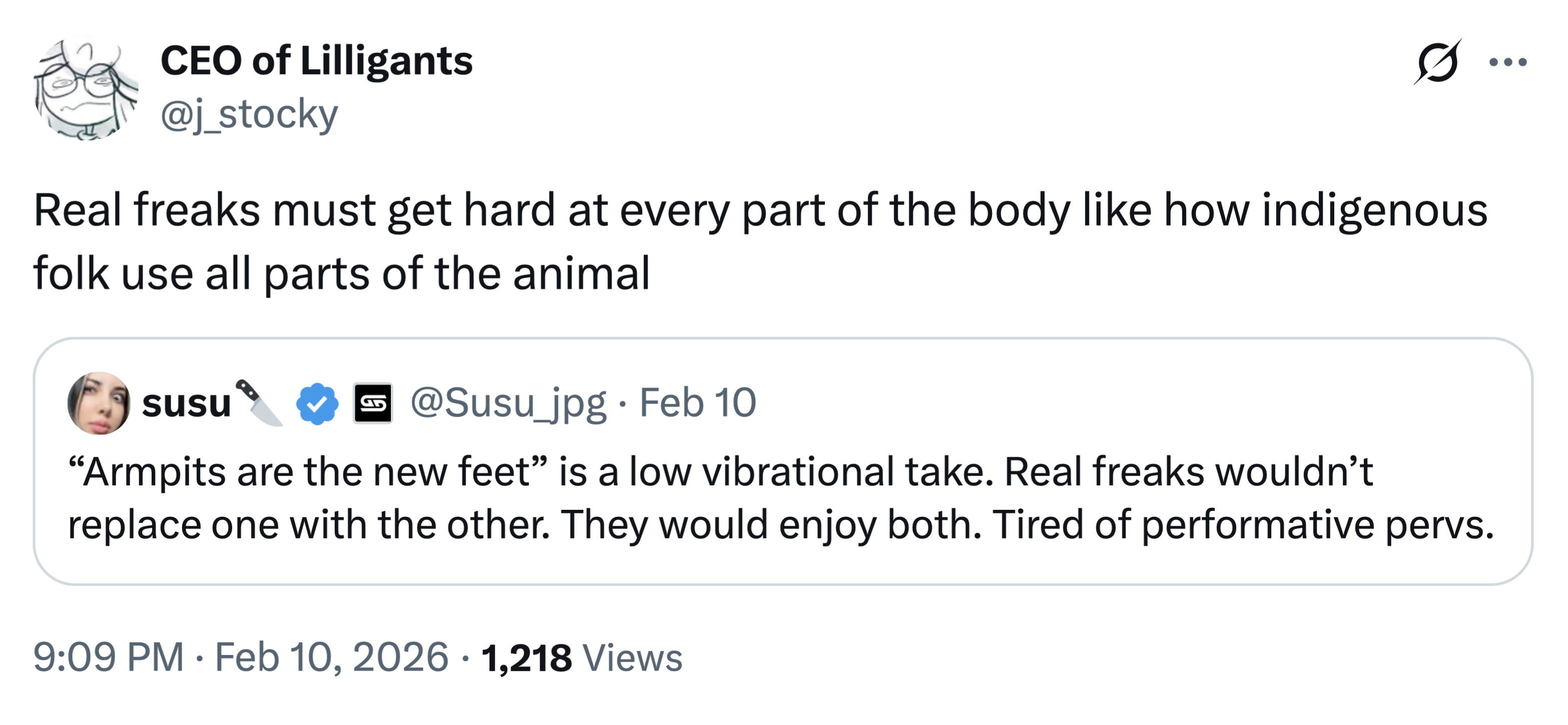Click the Views label

633,658
